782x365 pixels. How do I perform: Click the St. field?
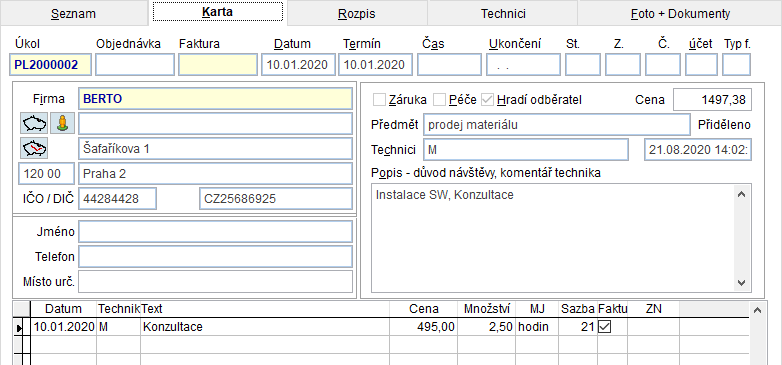pos(583,65)
